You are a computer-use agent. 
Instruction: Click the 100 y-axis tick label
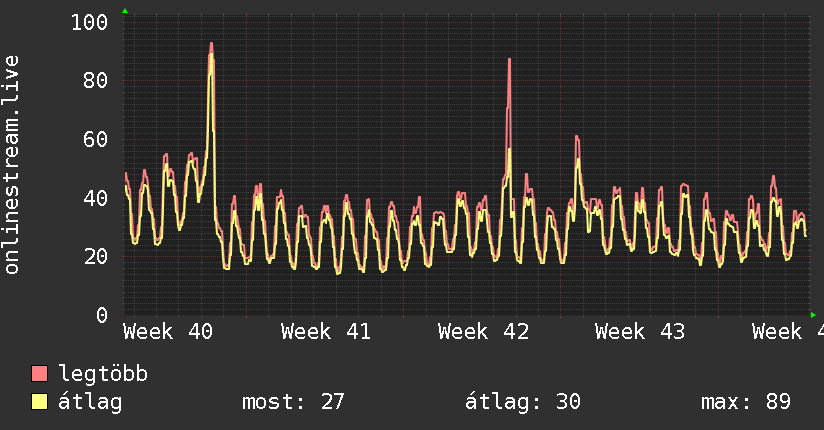click(x=89, y=23)
